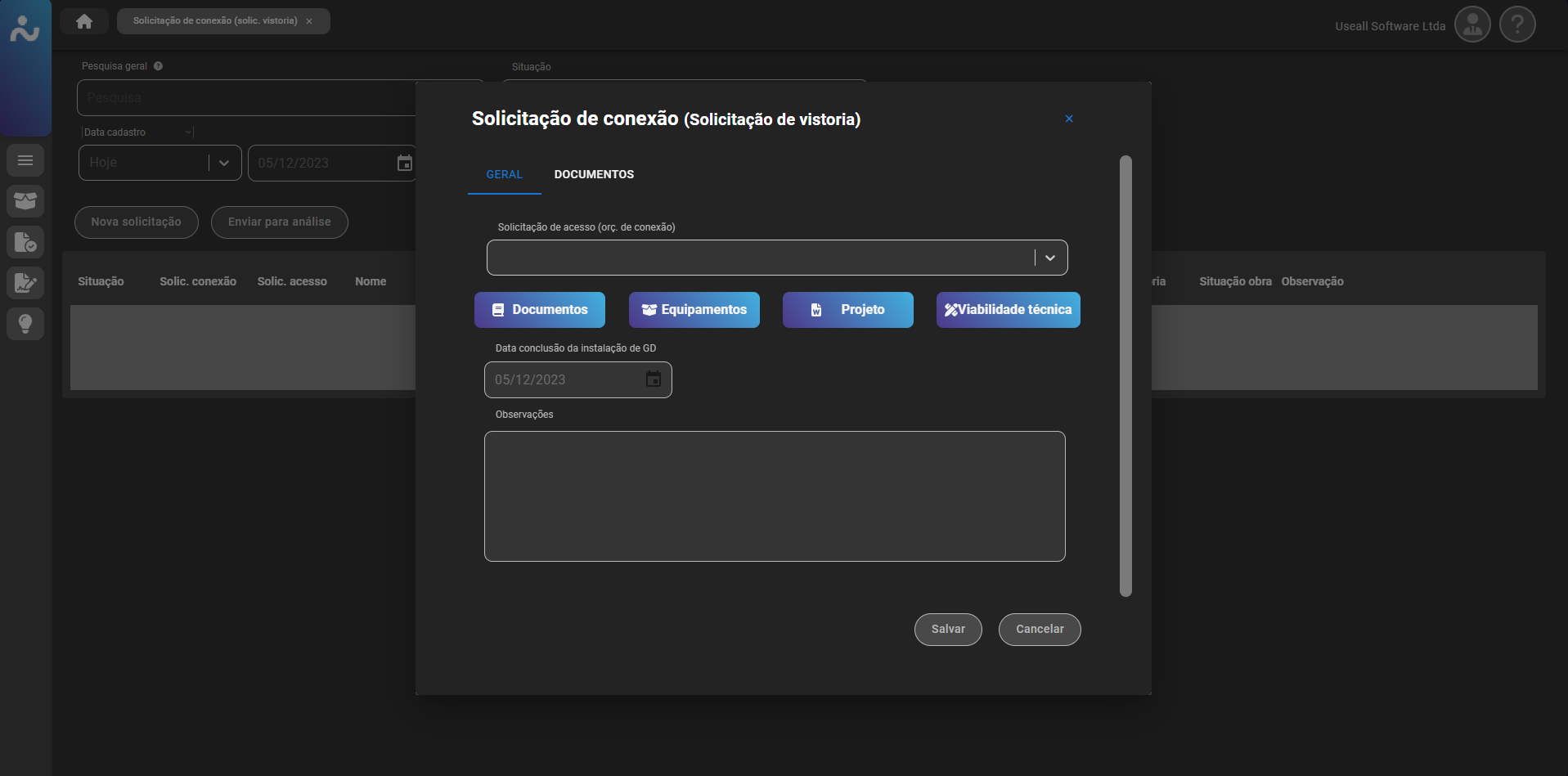Image resolution: width=1568 pixels, height=776 pixels.
Task: Click the open box sidebar icon
Action: click(25, 201)
